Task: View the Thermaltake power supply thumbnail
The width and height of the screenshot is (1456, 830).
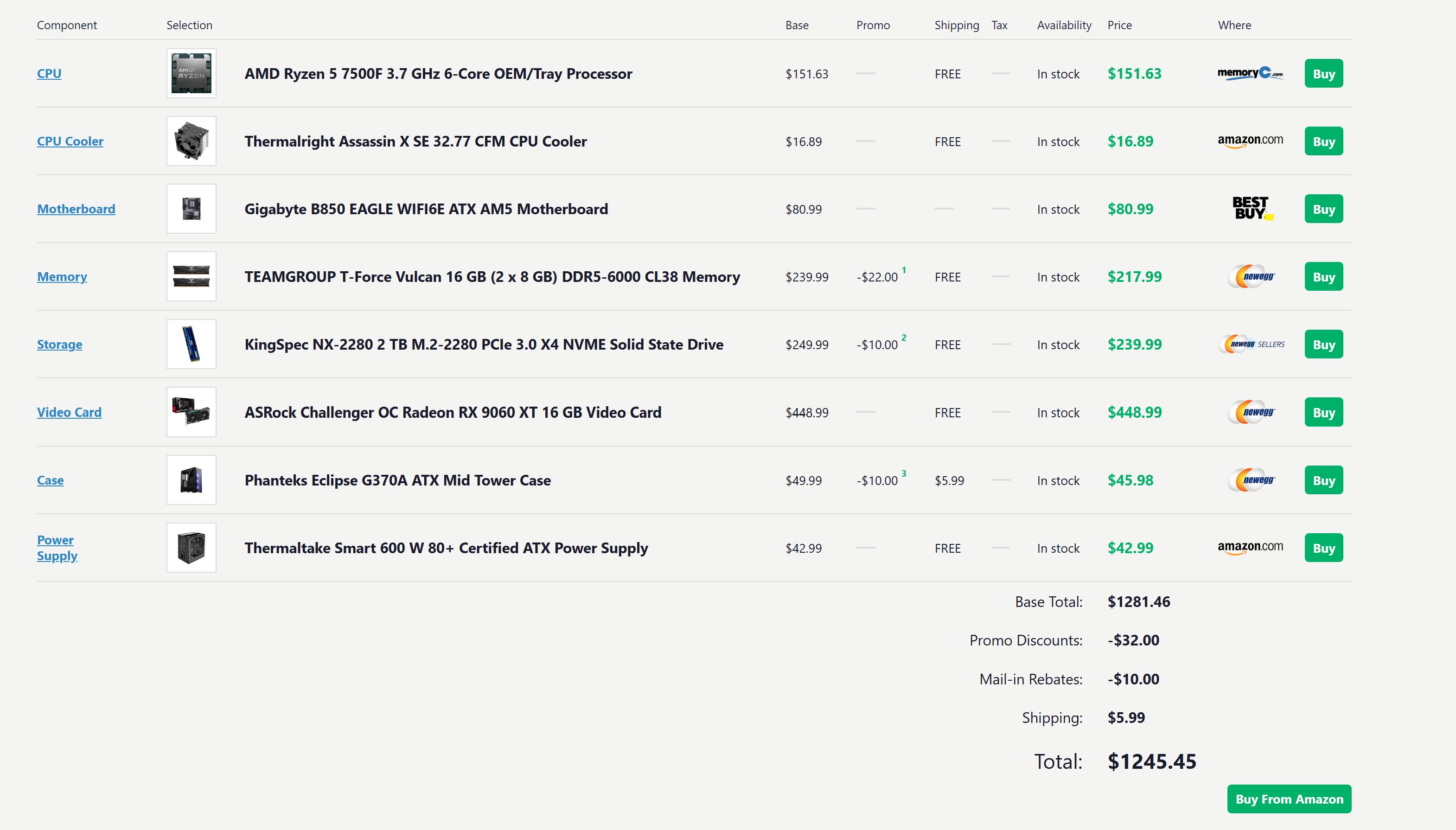Action: point(192,548)
